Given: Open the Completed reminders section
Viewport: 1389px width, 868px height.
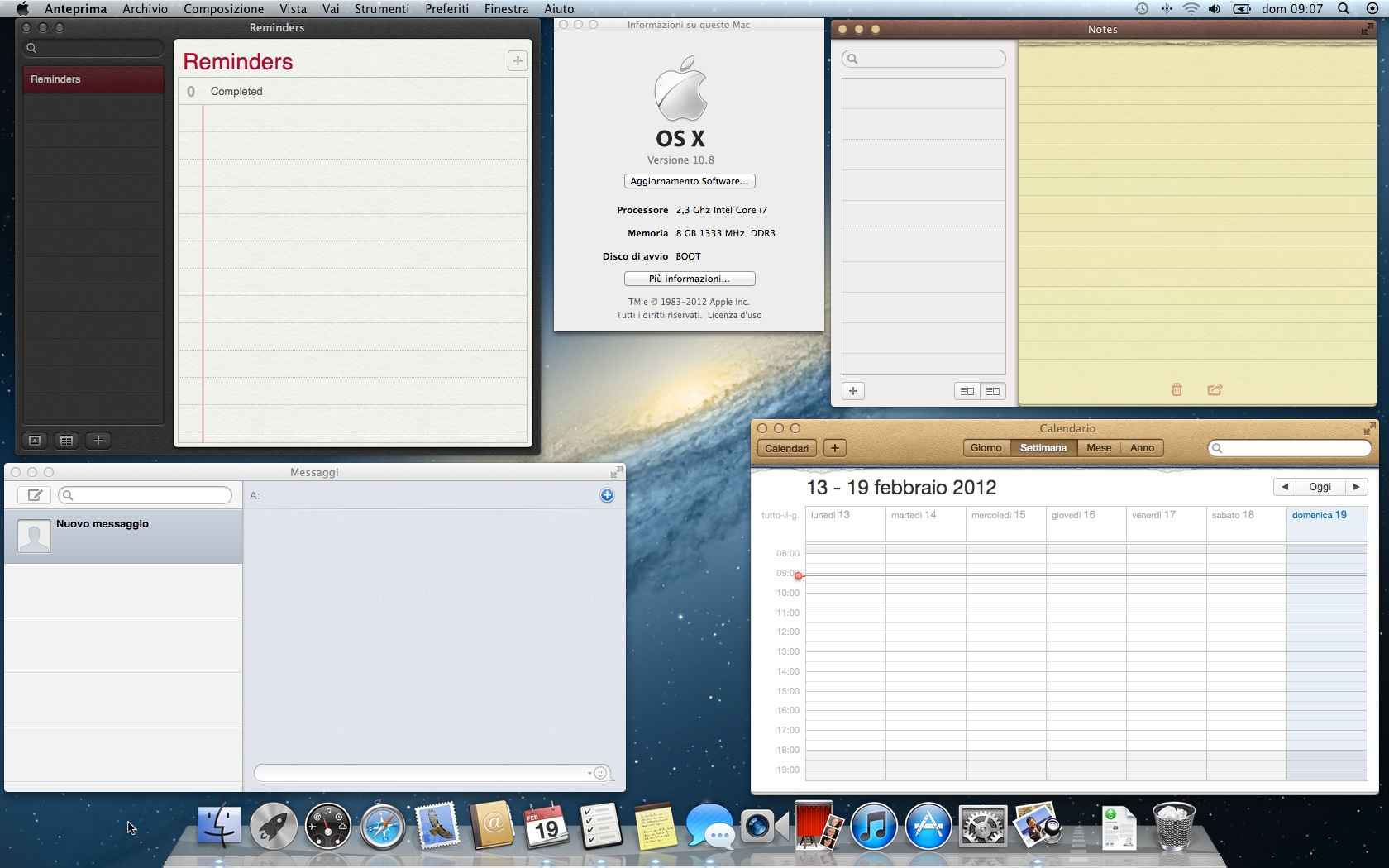Looking at the screenshot, I should tap(353, 91).
